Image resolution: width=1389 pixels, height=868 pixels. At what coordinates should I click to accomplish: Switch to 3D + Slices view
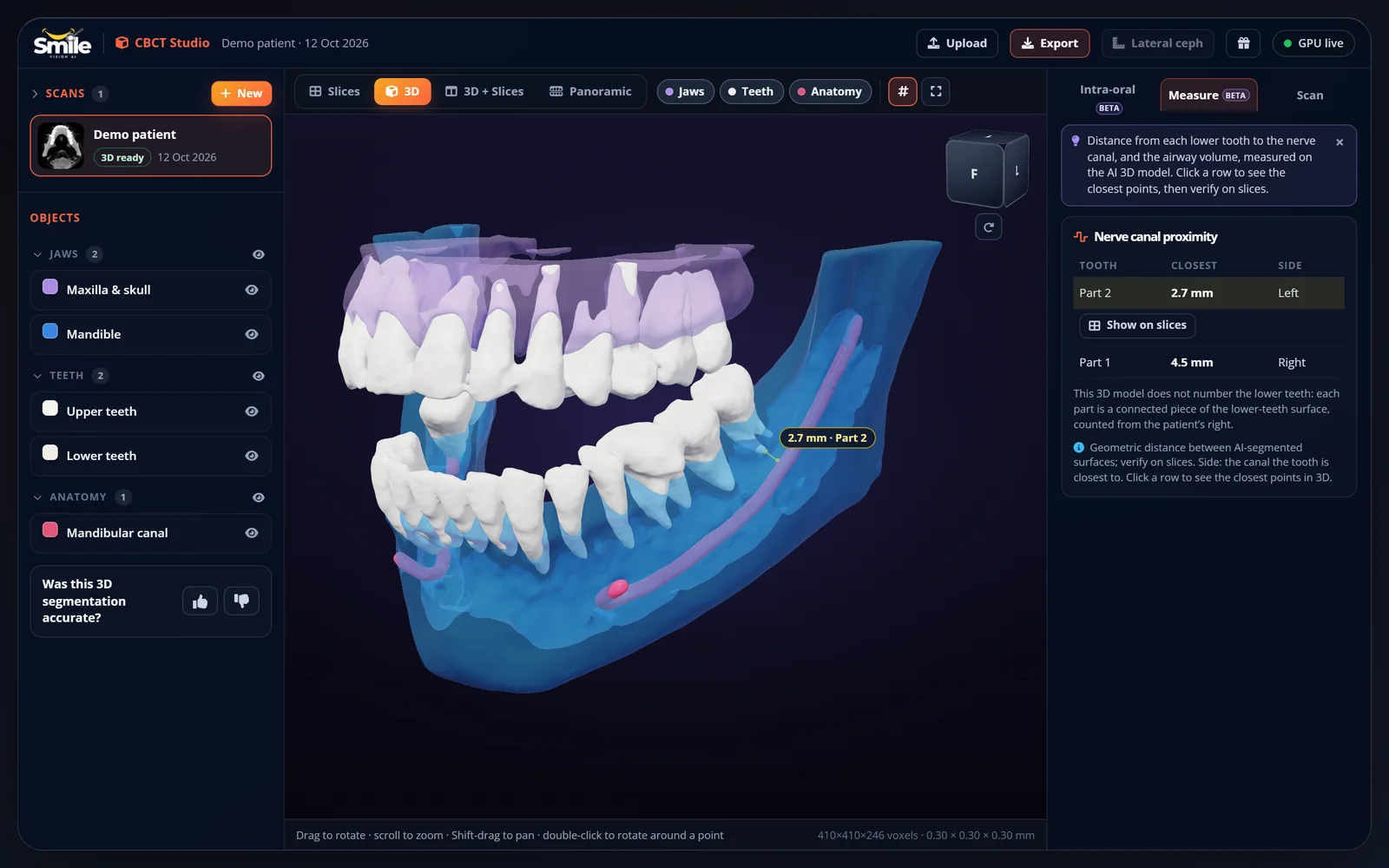point(484,91)
